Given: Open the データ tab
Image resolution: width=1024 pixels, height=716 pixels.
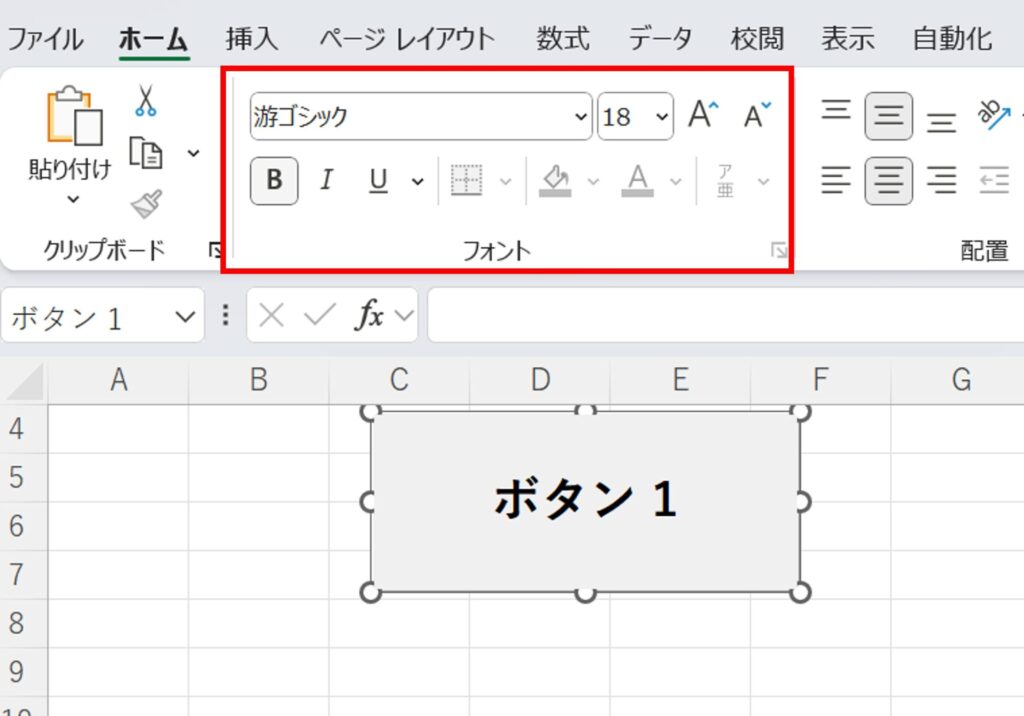Looking at the screenshot, I should (660, 39).
